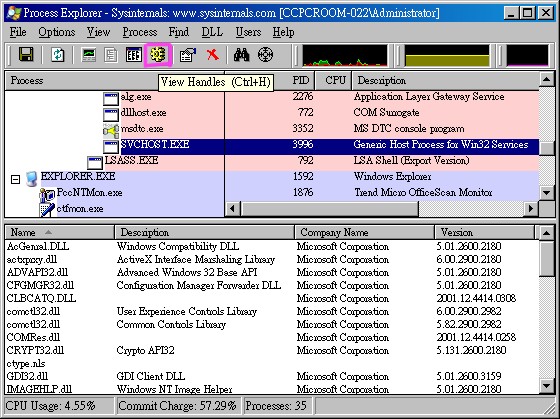Screen dimensions: 560x419
Task: Select the msdtc.exe process row
Action: click(x=271, y=129)
